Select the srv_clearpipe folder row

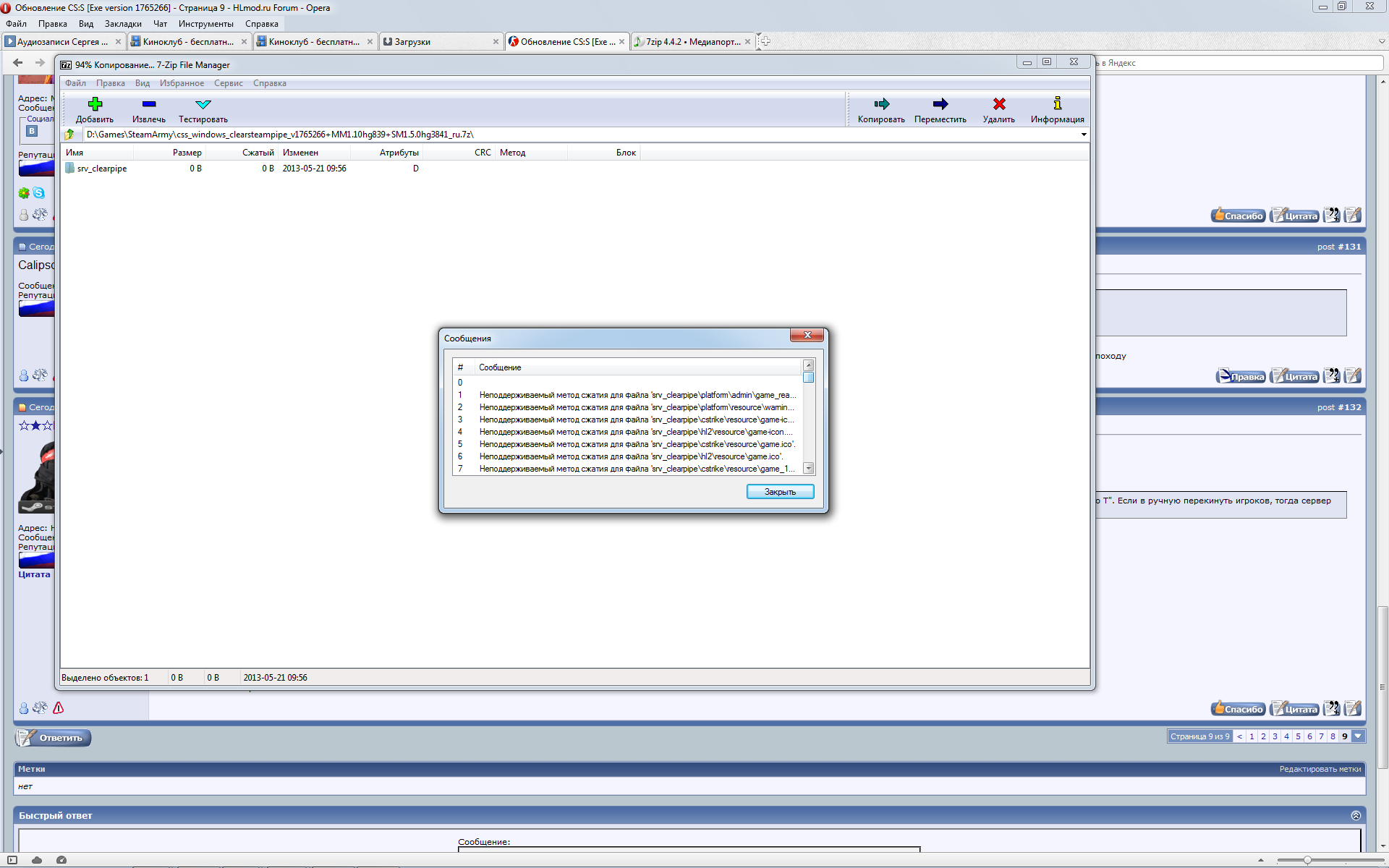pos(101,169)
